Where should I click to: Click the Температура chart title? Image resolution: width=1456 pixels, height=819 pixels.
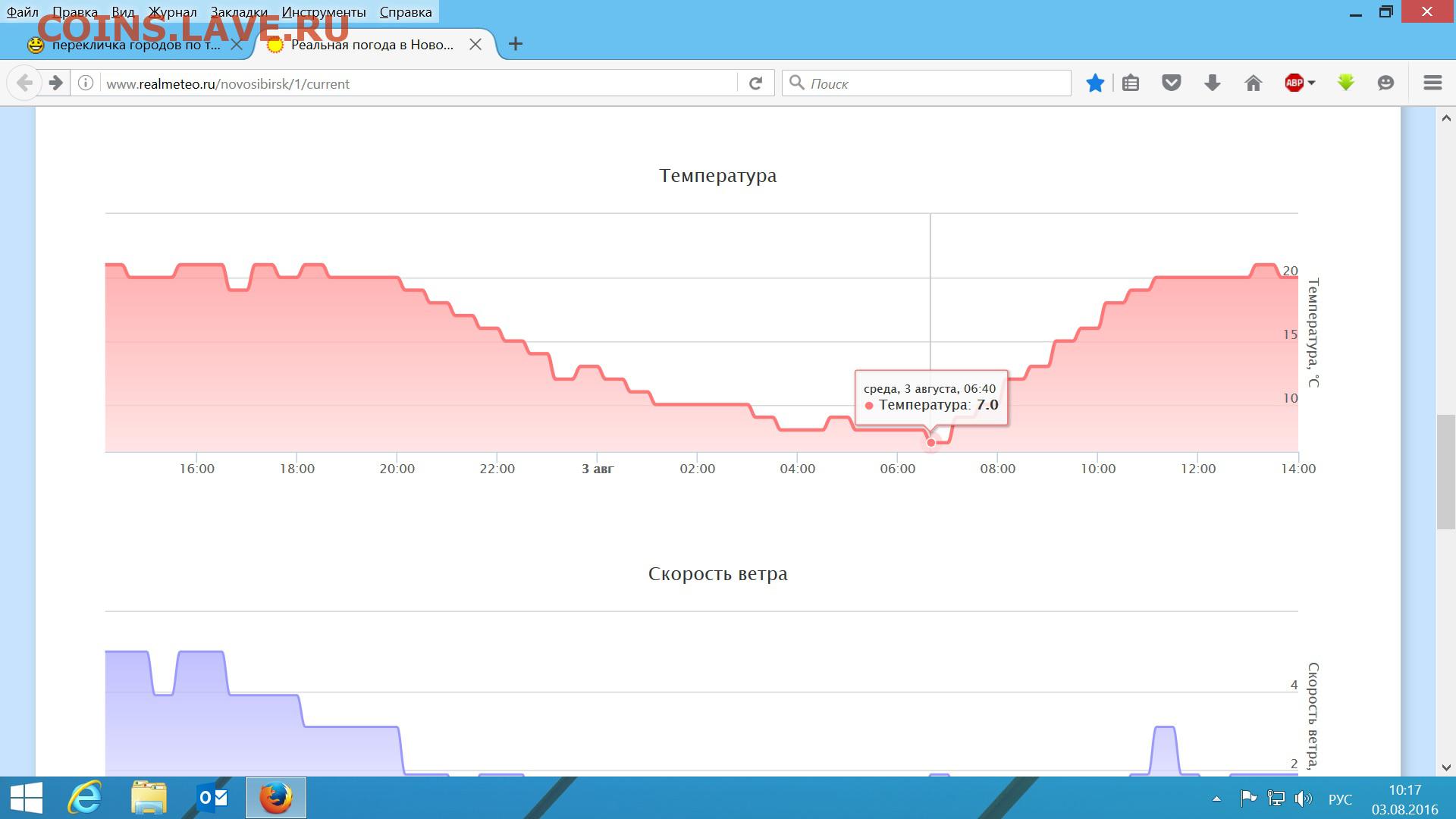(718, 176)
